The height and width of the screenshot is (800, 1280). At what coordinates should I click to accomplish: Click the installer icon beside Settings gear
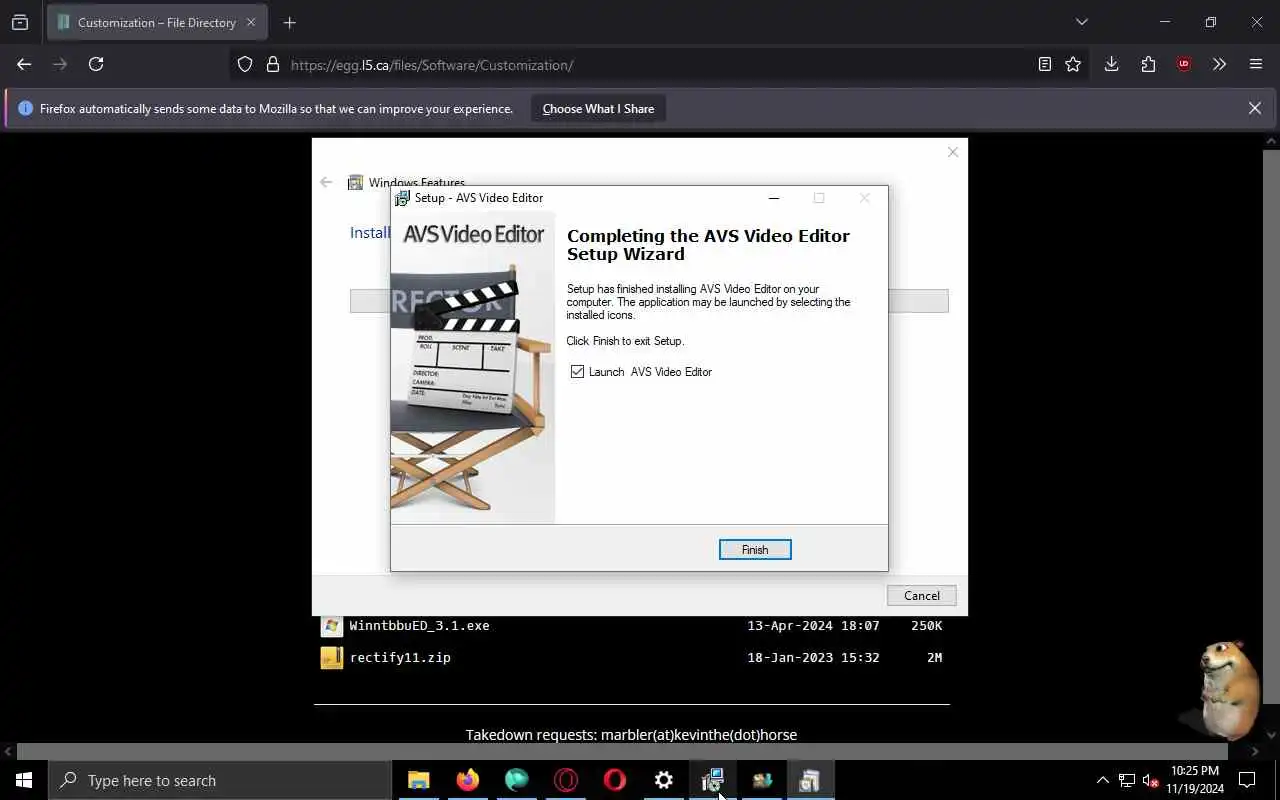[x=712, y=780]
